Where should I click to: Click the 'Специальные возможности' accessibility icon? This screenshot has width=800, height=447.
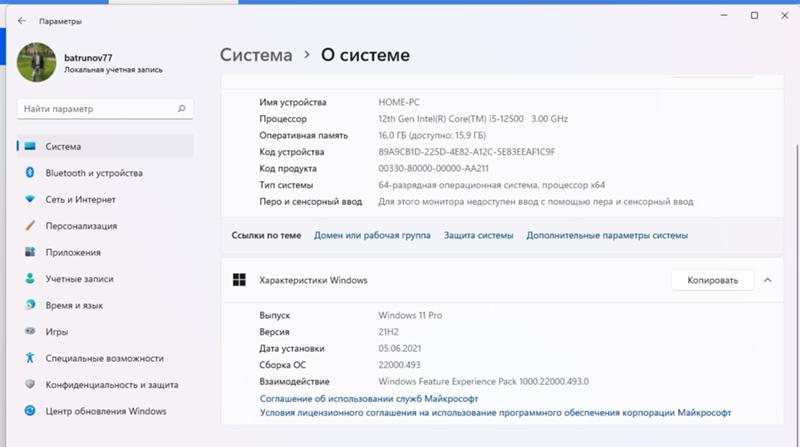30,358
